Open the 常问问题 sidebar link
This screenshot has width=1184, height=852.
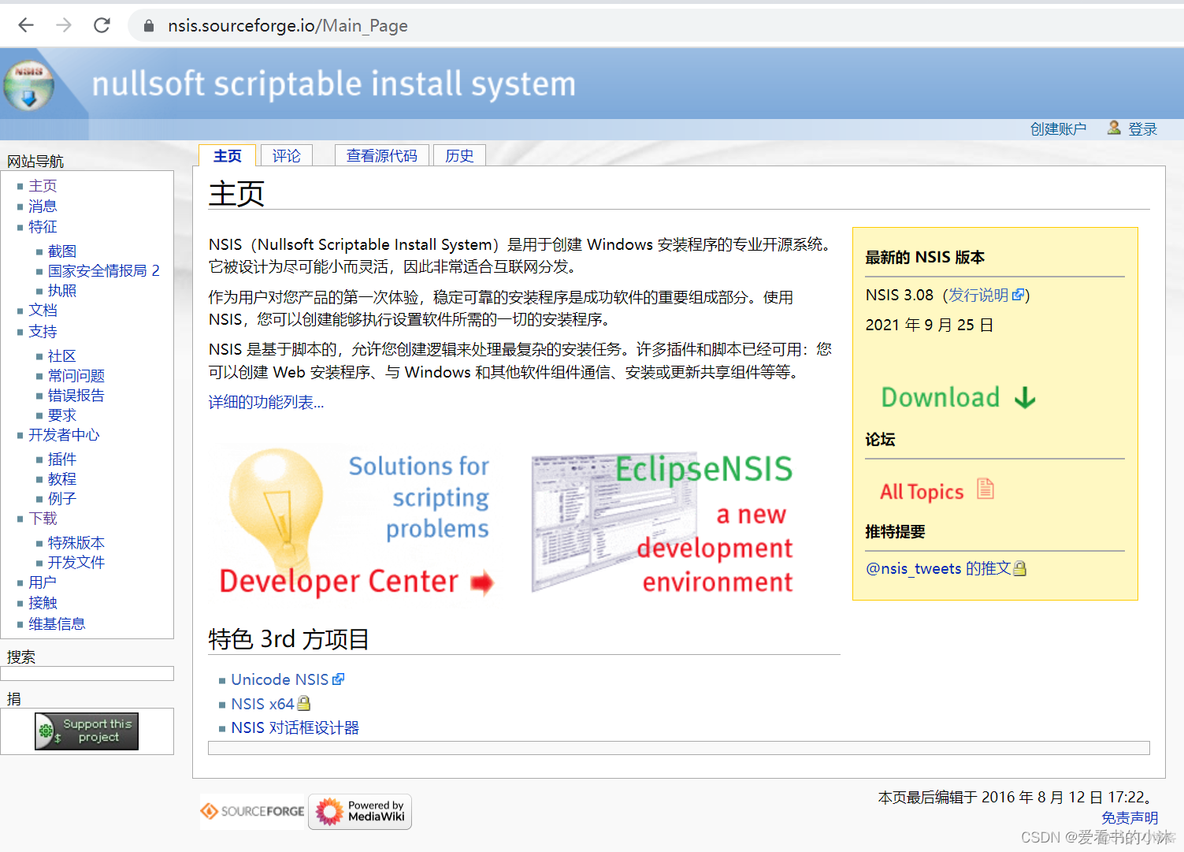tap(76, 375)
